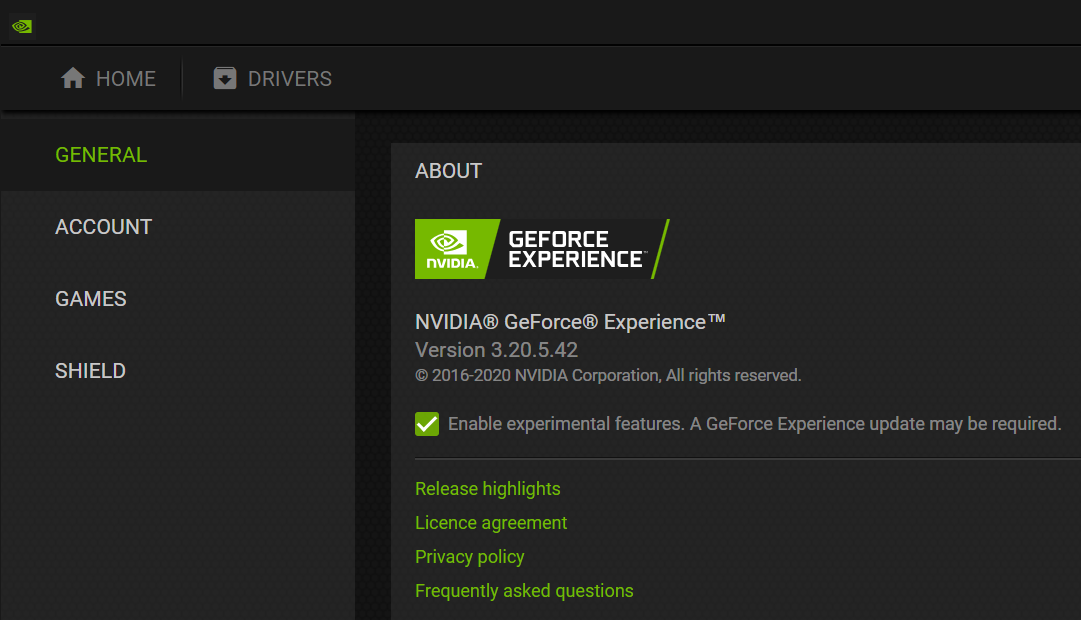This screenshot has height=620, width=1081.
Task: Open the GAMES settings section
Action: coord(91,298)
